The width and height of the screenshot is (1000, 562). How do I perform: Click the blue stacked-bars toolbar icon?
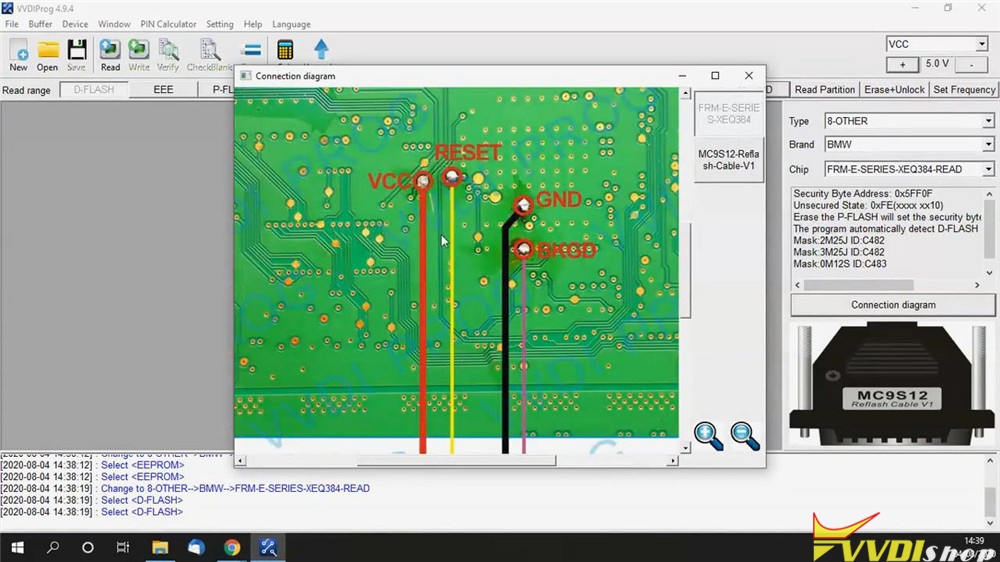tap(252, 50)
